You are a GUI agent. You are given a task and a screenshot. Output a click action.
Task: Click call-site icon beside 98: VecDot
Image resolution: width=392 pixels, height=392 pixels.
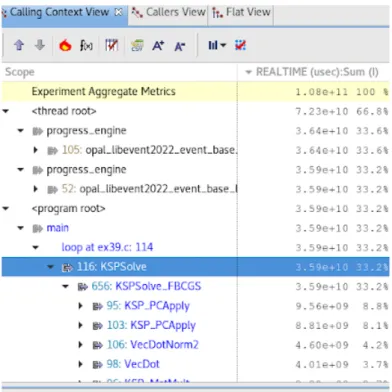(x=97, y=365)
